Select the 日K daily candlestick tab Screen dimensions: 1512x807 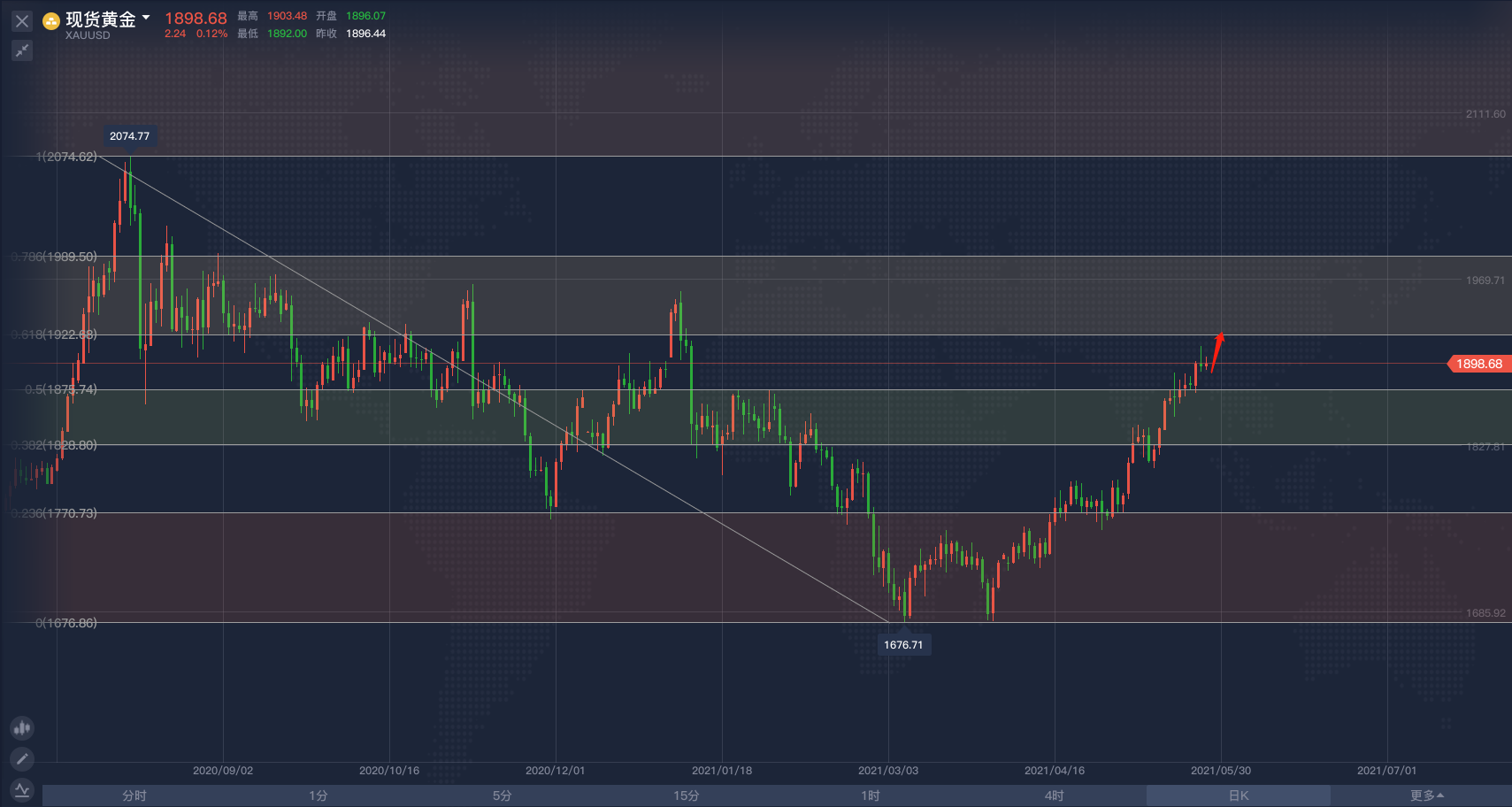[1239, 795]
